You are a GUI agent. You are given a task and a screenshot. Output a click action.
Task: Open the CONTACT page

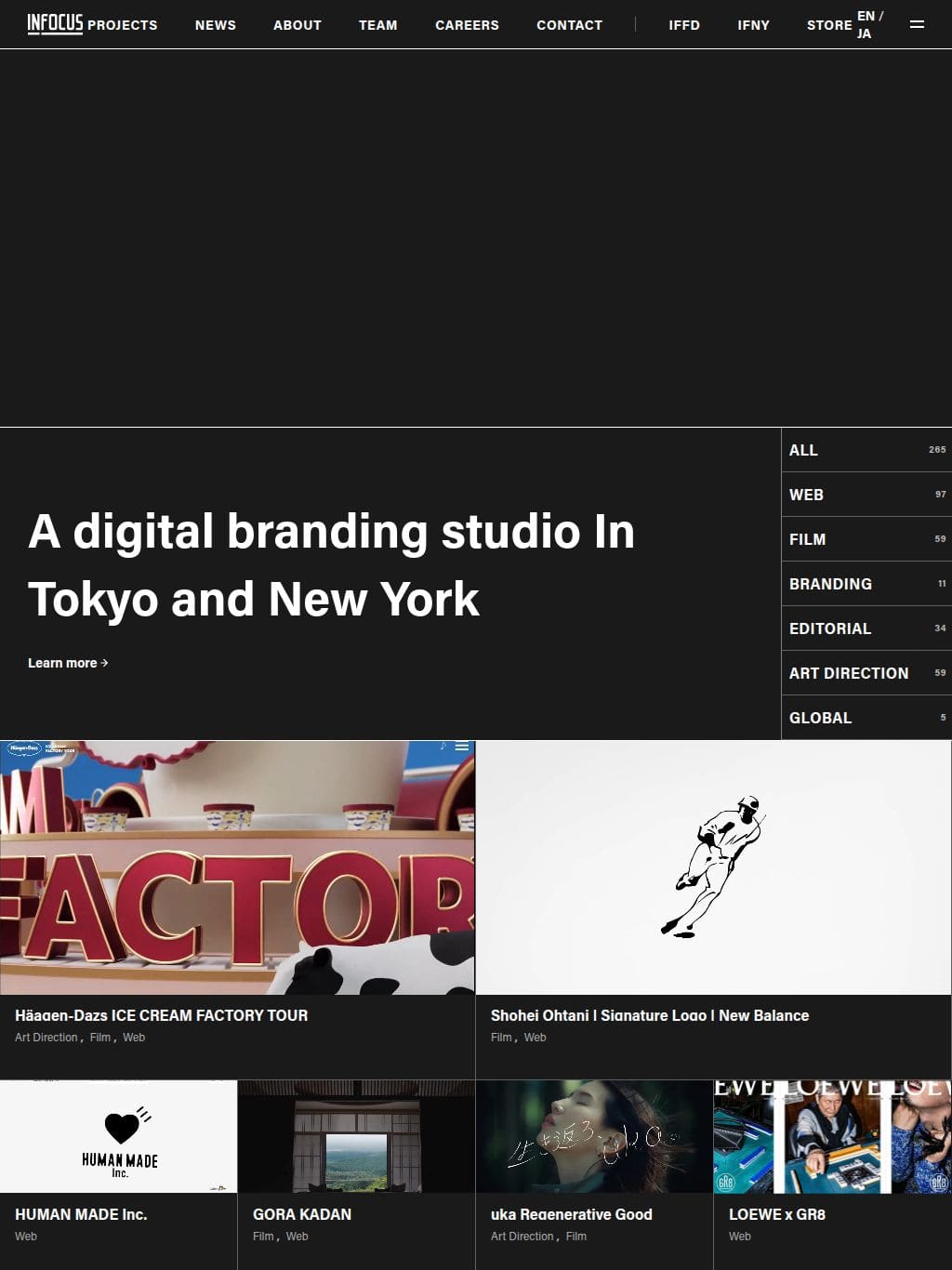click(x=570, y=25)
